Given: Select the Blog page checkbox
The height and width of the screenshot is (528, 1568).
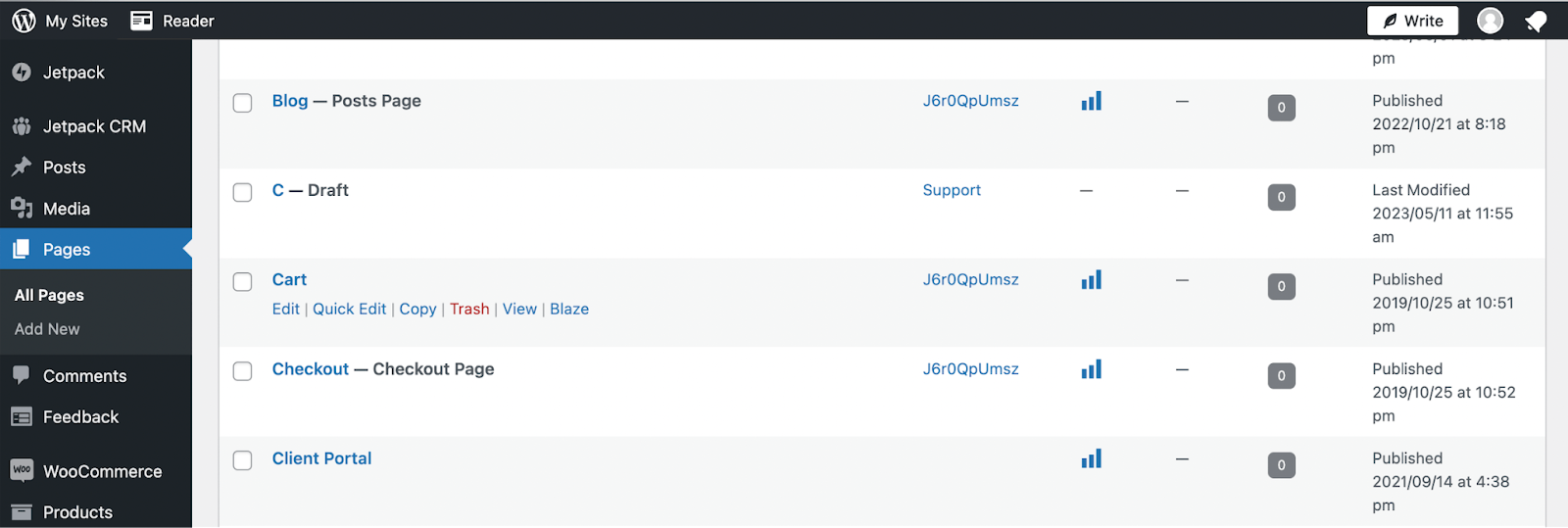Looking at the screenshot, I should tap(242, 103).
